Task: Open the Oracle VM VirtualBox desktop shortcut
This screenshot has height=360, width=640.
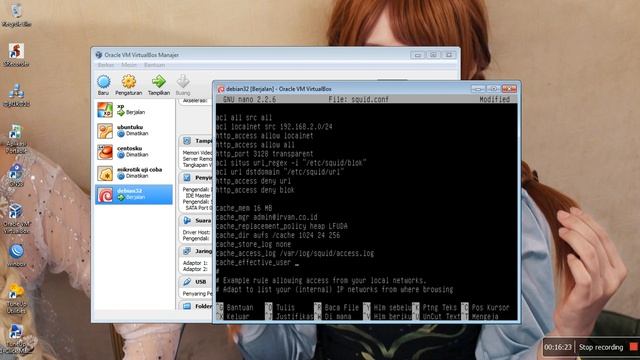Action: (16, 218)
